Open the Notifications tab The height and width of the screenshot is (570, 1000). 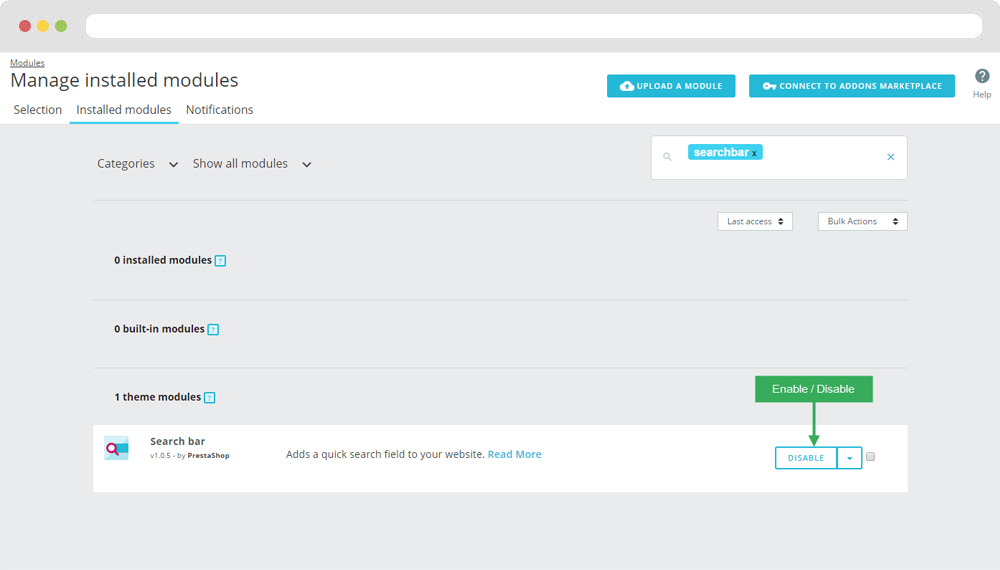point(219,110)
